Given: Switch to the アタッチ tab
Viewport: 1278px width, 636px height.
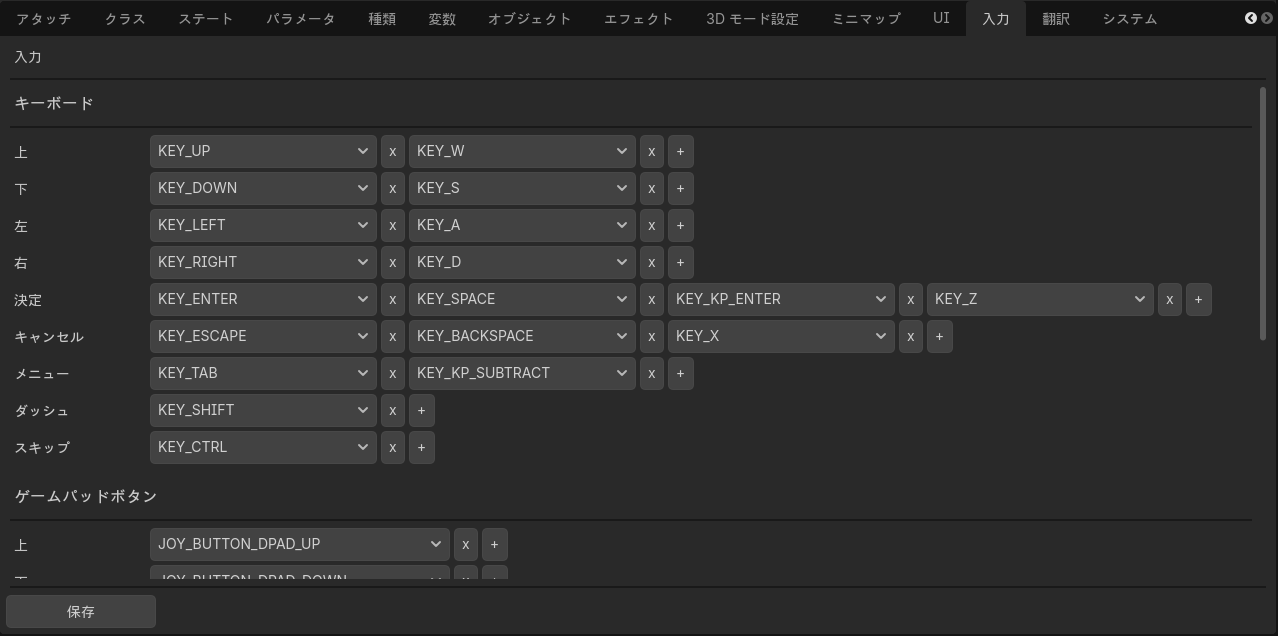Looking at the screenshot, I should [x=43, y=19].
